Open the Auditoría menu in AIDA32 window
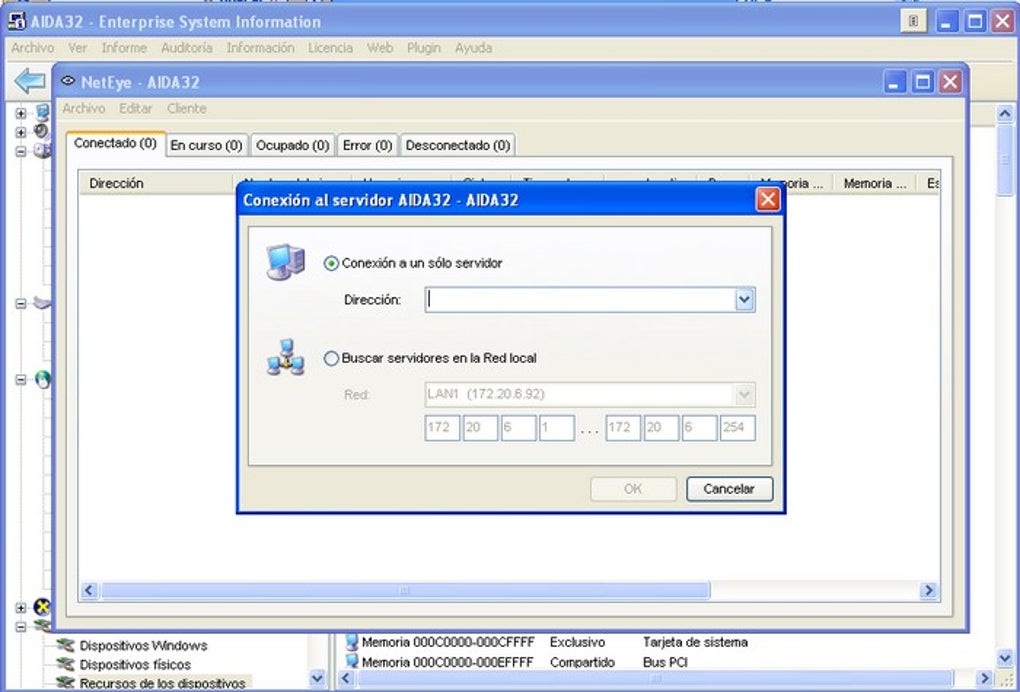Viewport: 1020px width, 692px height. point(187,48)
